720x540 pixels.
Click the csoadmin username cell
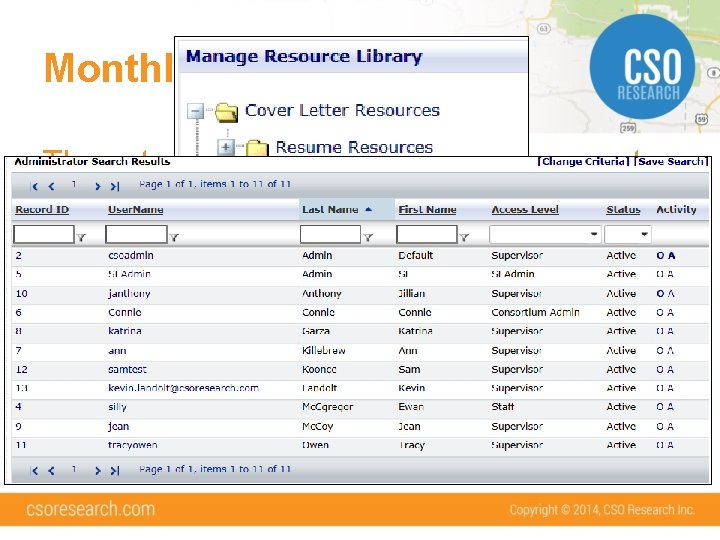131,255
